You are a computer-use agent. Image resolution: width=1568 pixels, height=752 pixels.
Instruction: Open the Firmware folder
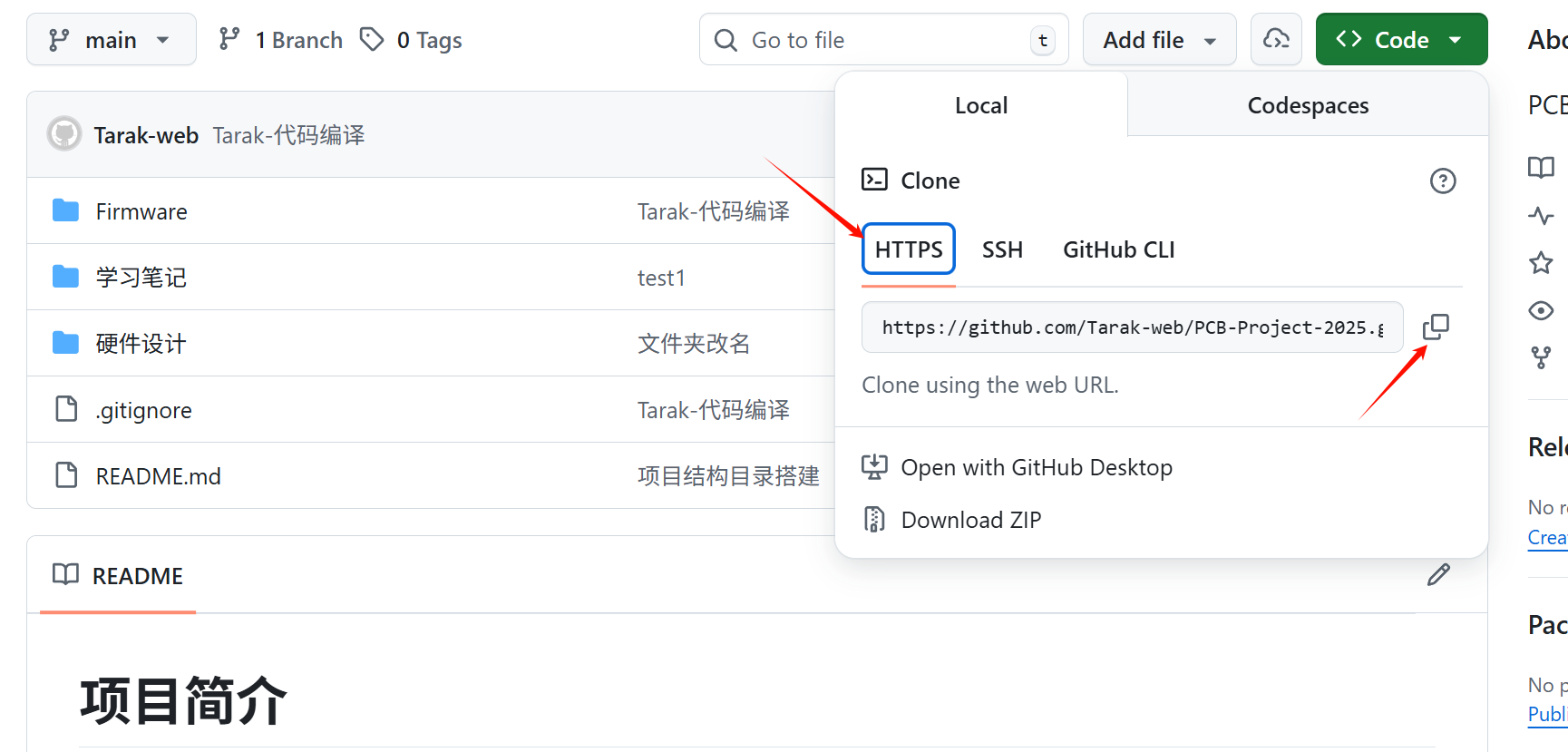pos(141,211)
